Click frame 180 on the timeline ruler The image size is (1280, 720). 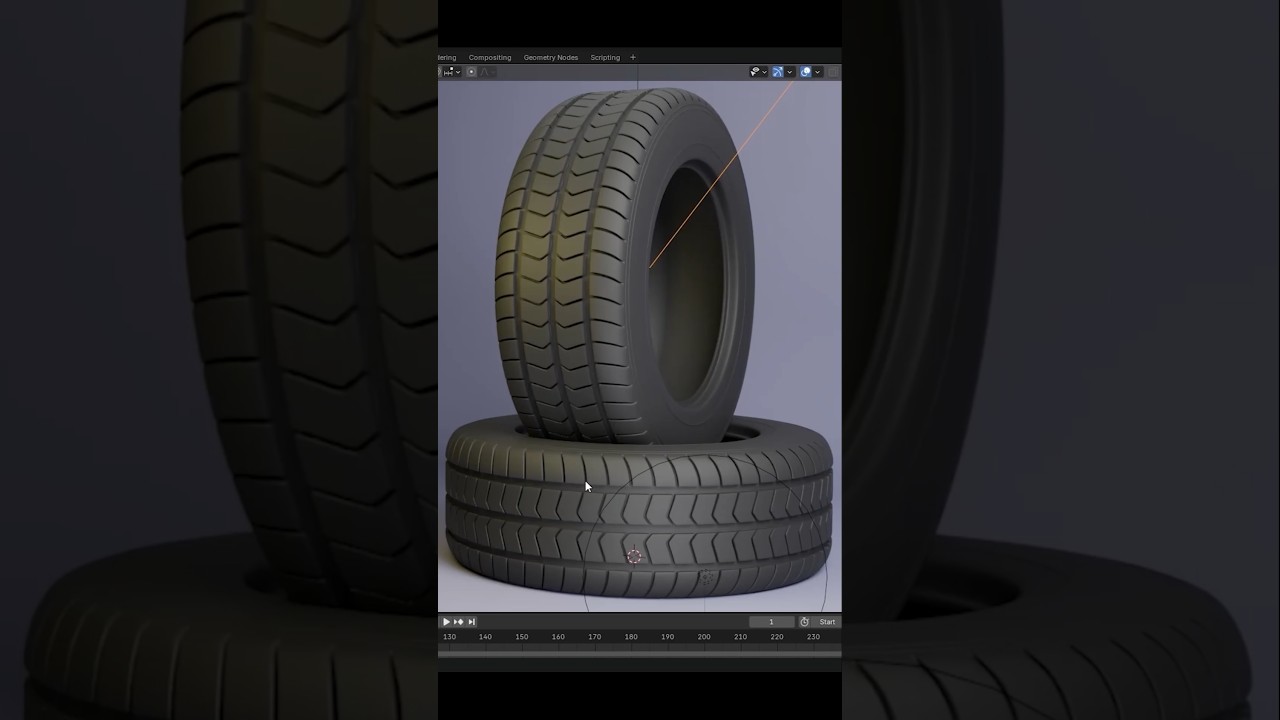click(x=631, y=637)
